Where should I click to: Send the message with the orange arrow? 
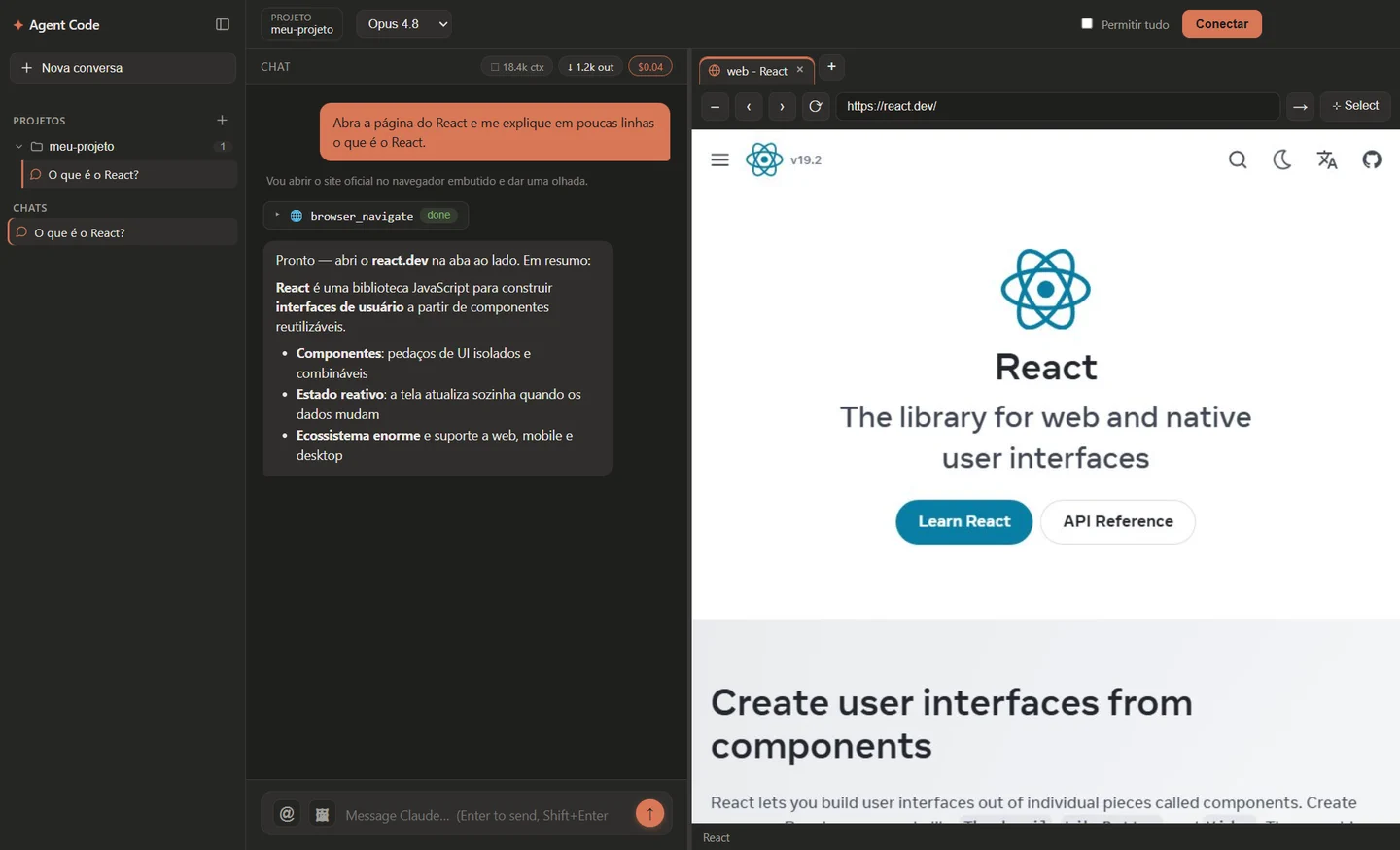tap(649, 813)
